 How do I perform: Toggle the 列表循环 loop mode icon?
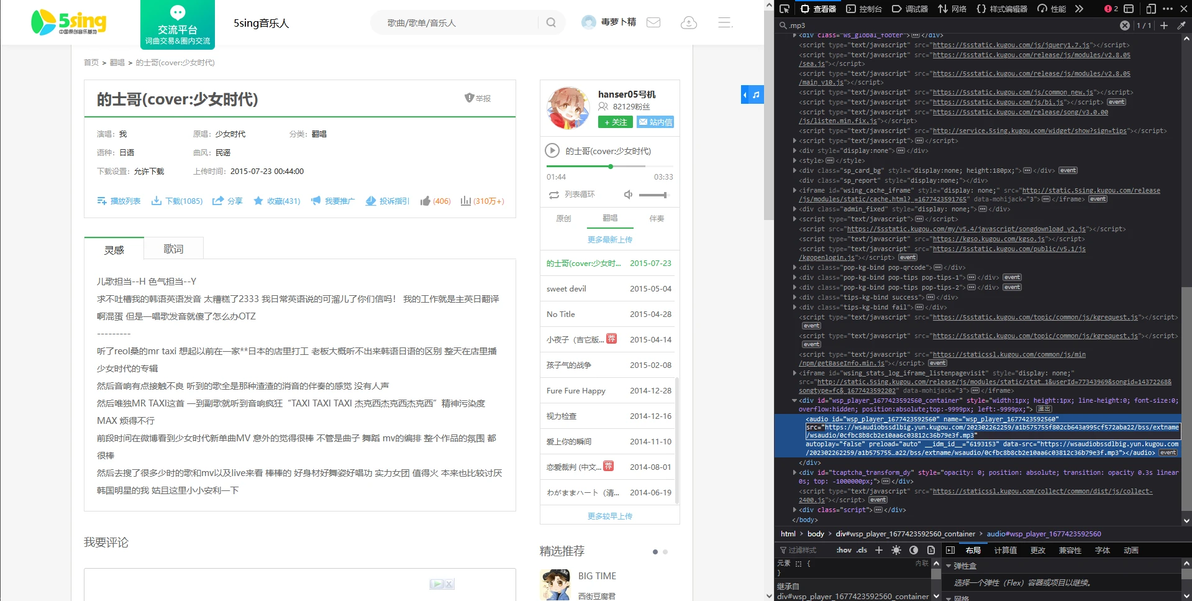point(554,195)
